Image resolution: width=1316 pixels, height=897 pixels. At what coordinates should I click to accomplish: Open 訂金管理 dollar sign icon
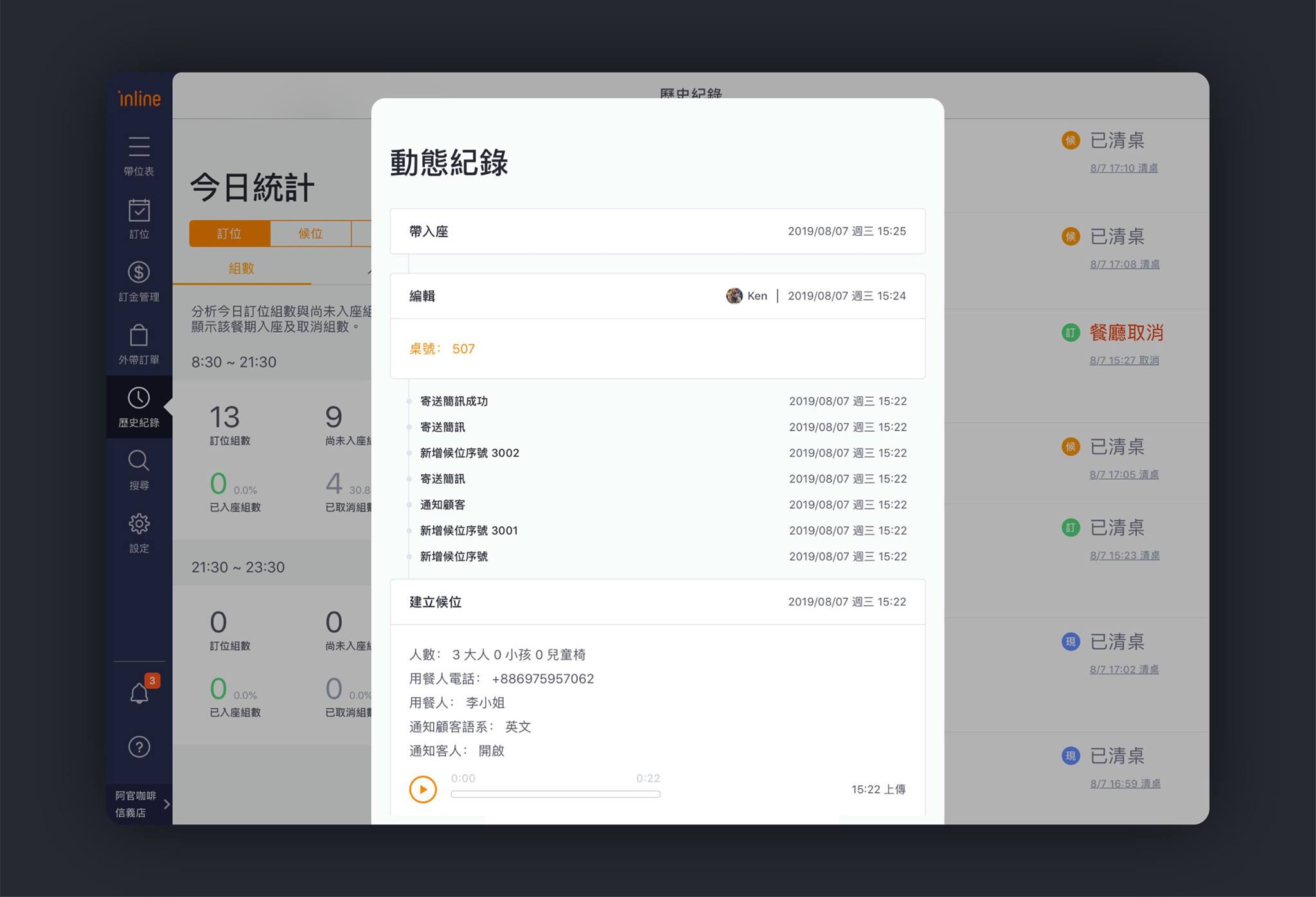click(x=139, y=272)
